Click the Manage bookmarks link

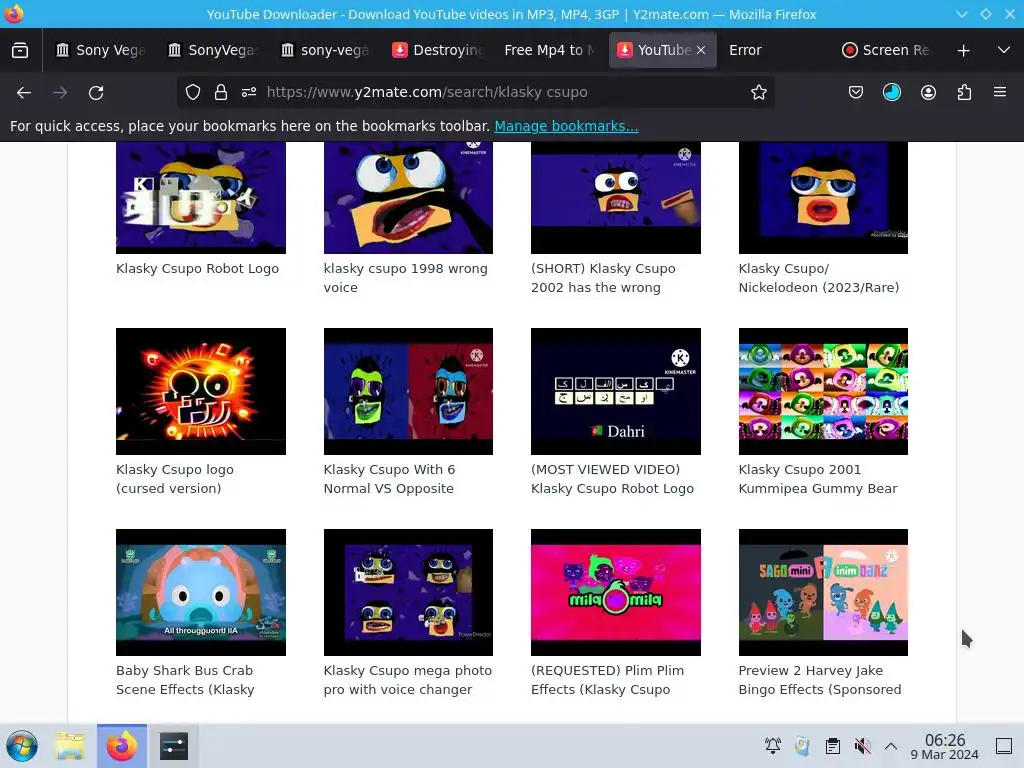tap(566, 126)
